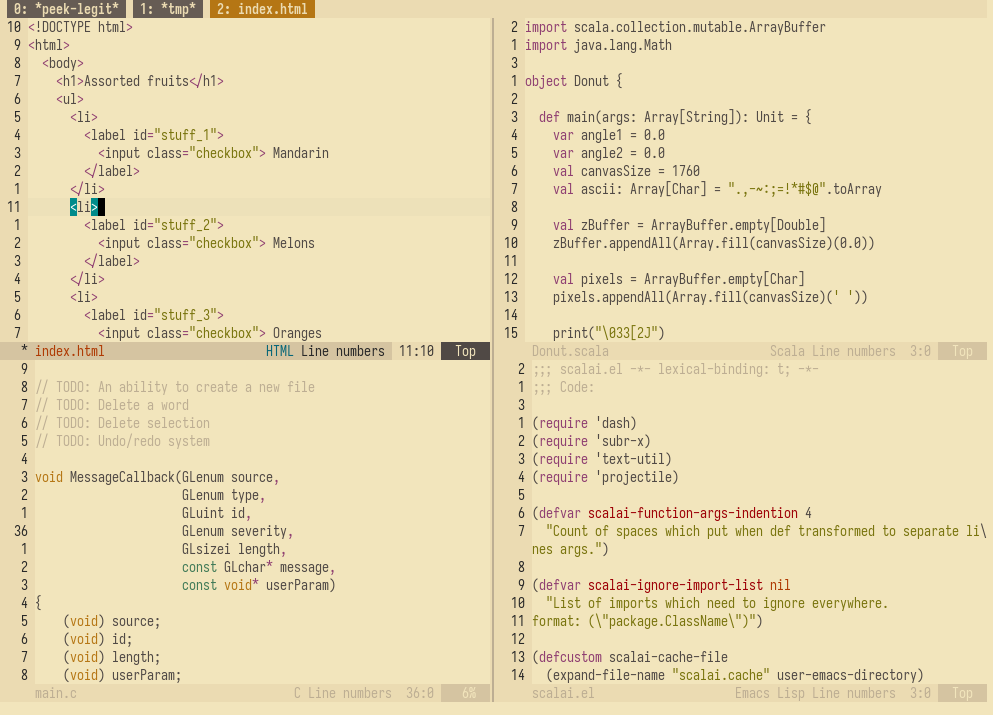Click index.html buffer name in mode line
This screenshot has width=993, height=715.
(69, 351)
